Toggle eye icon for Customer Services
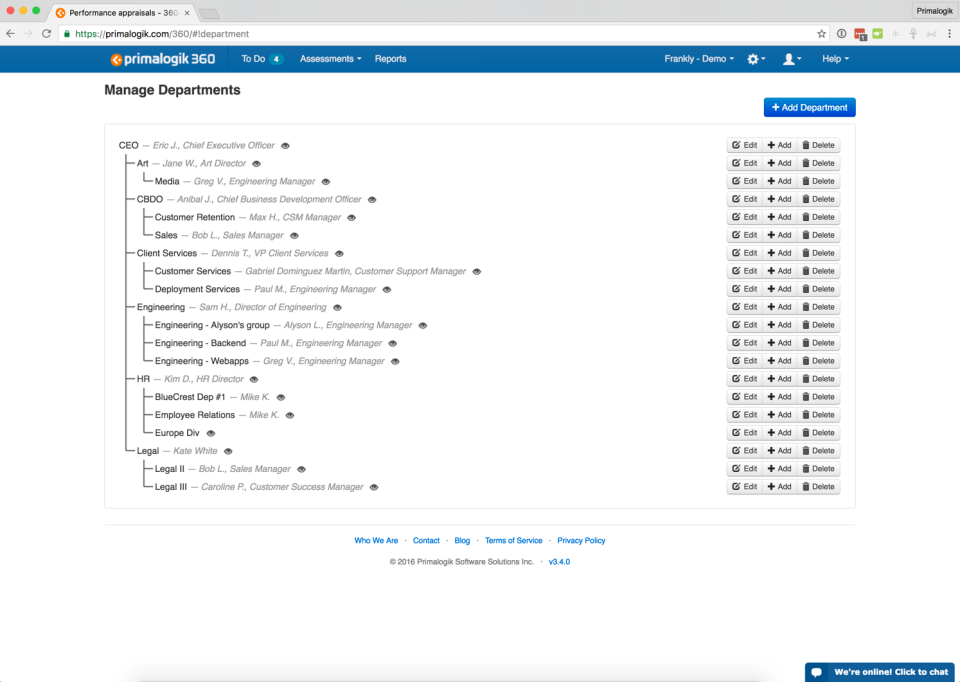This screenshot has height=682, width=960. click(x=477, y=271)
